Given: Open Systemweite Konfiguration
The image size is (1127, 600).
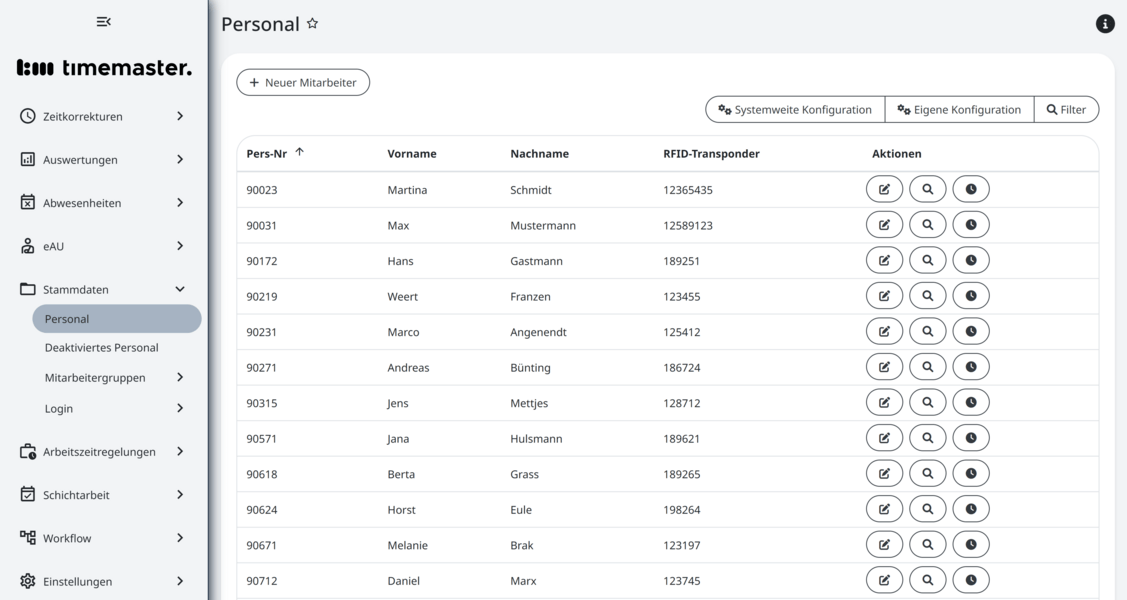Looking at the screenshot, I should coord(795,110).
